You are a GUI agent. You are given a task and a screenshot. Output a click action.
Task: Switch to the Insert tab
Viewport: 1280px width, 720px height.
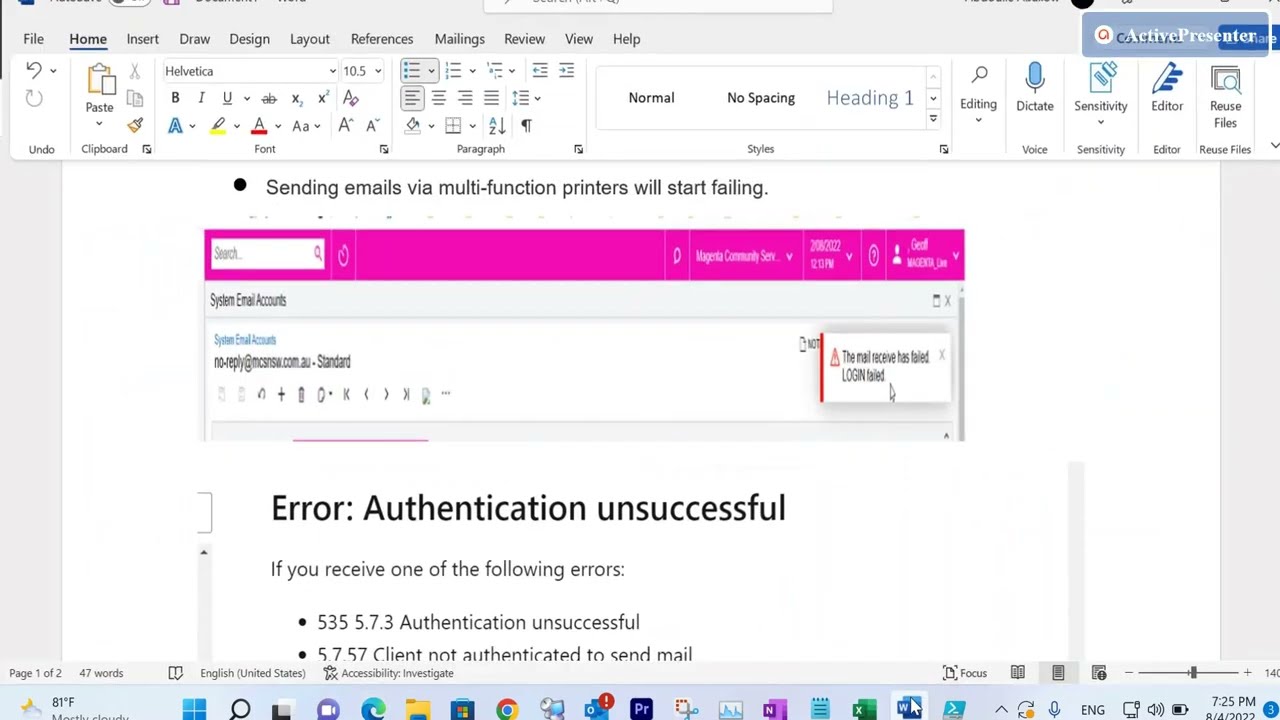point(142,39)
